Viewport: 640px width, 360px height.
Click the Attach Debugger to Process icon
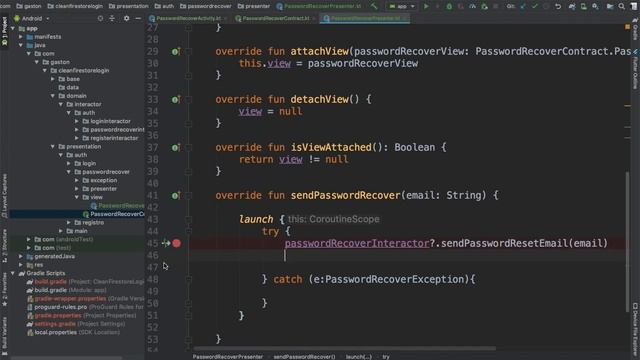[x=484, y=6]
